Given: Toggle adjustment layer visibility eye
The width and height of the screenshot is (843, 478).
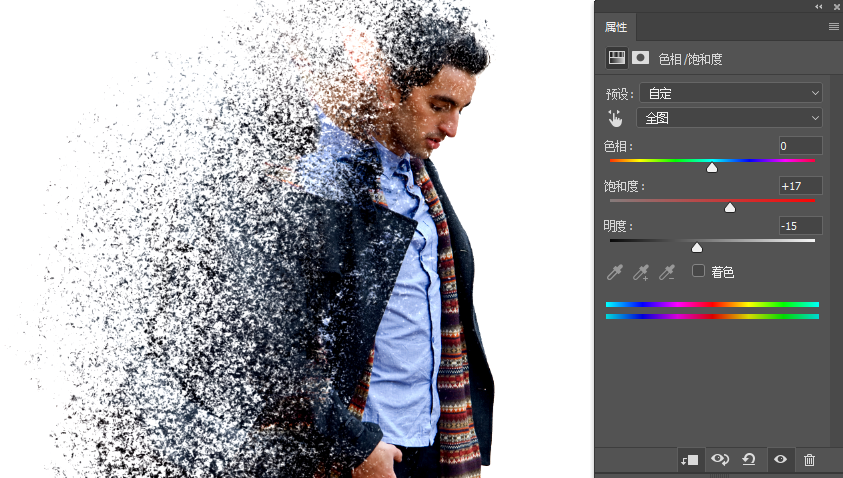Looking at the screenshot, I should [780, 459].
